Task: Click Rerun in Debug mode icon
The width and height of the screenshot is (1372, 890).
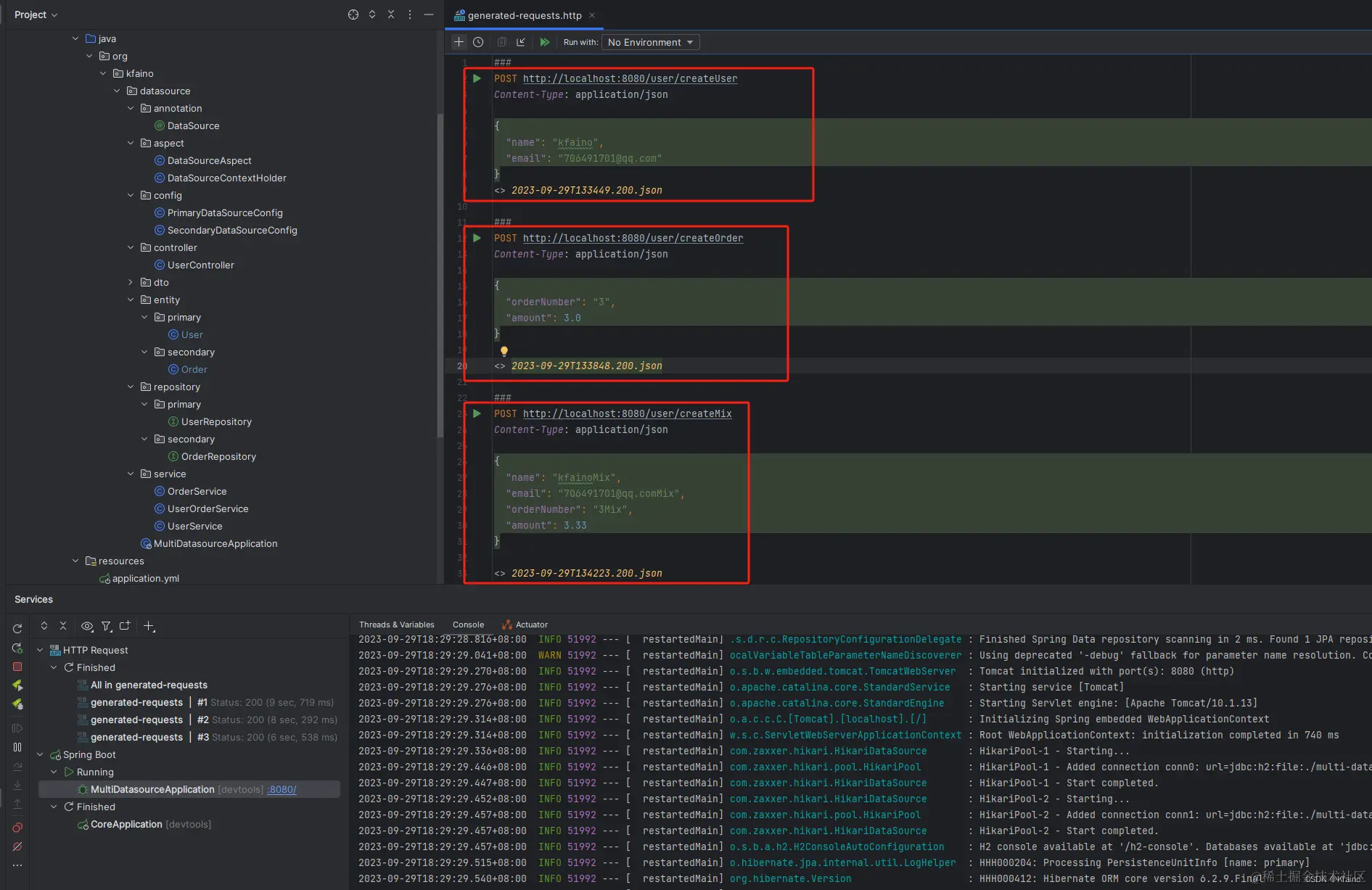Action: [17, 648]
